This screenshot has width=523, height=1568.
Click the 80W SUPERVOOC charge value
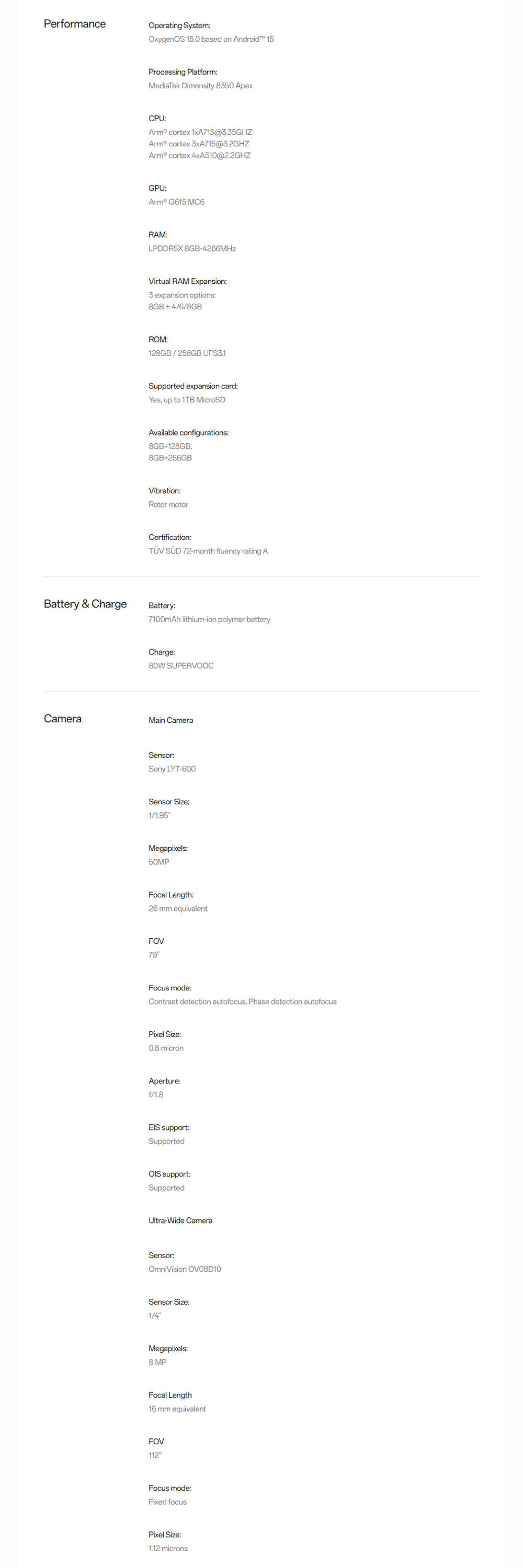(181, 666)
